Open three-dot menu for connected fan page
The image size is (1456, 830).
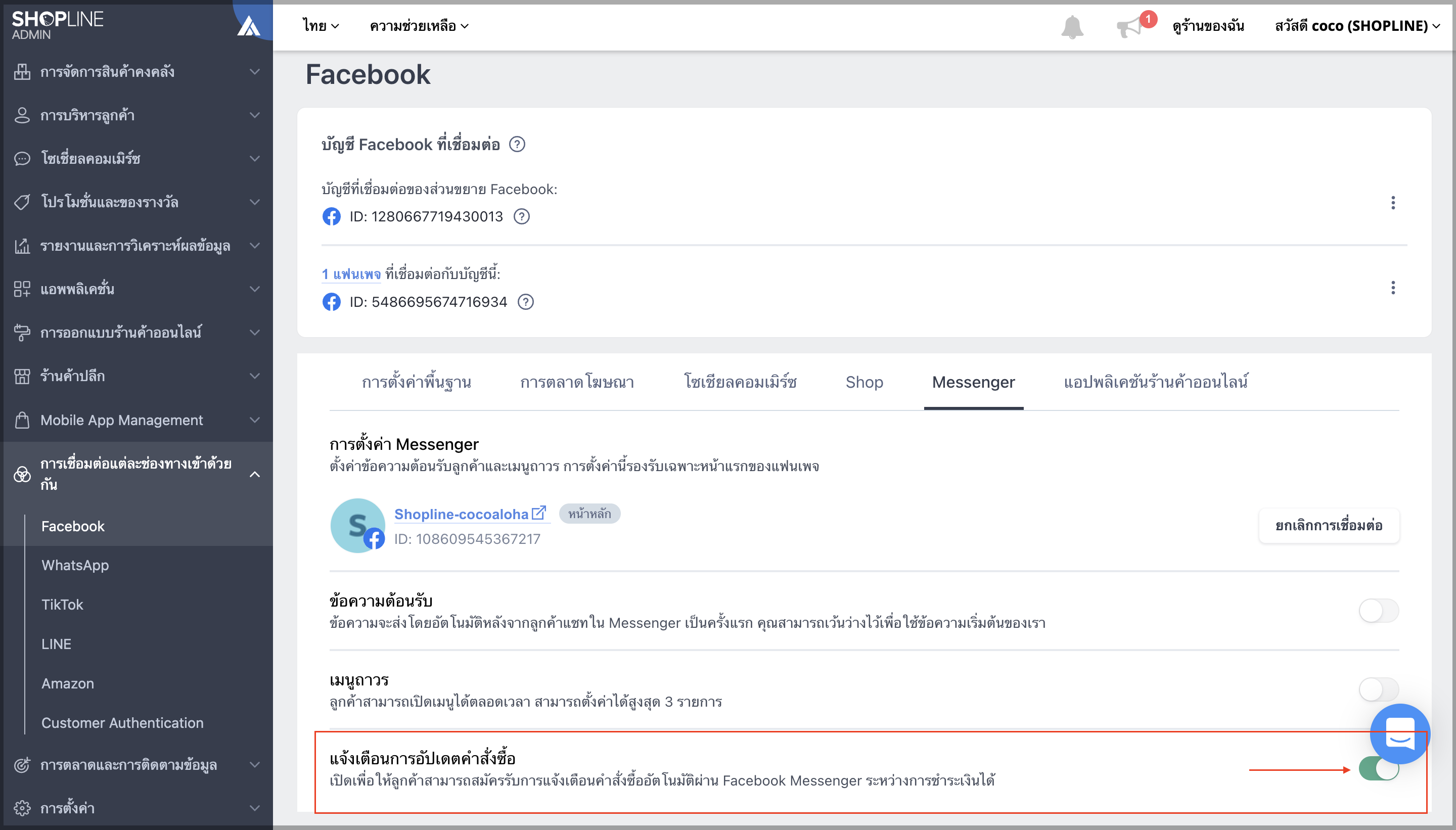(x=1393, y=288)
